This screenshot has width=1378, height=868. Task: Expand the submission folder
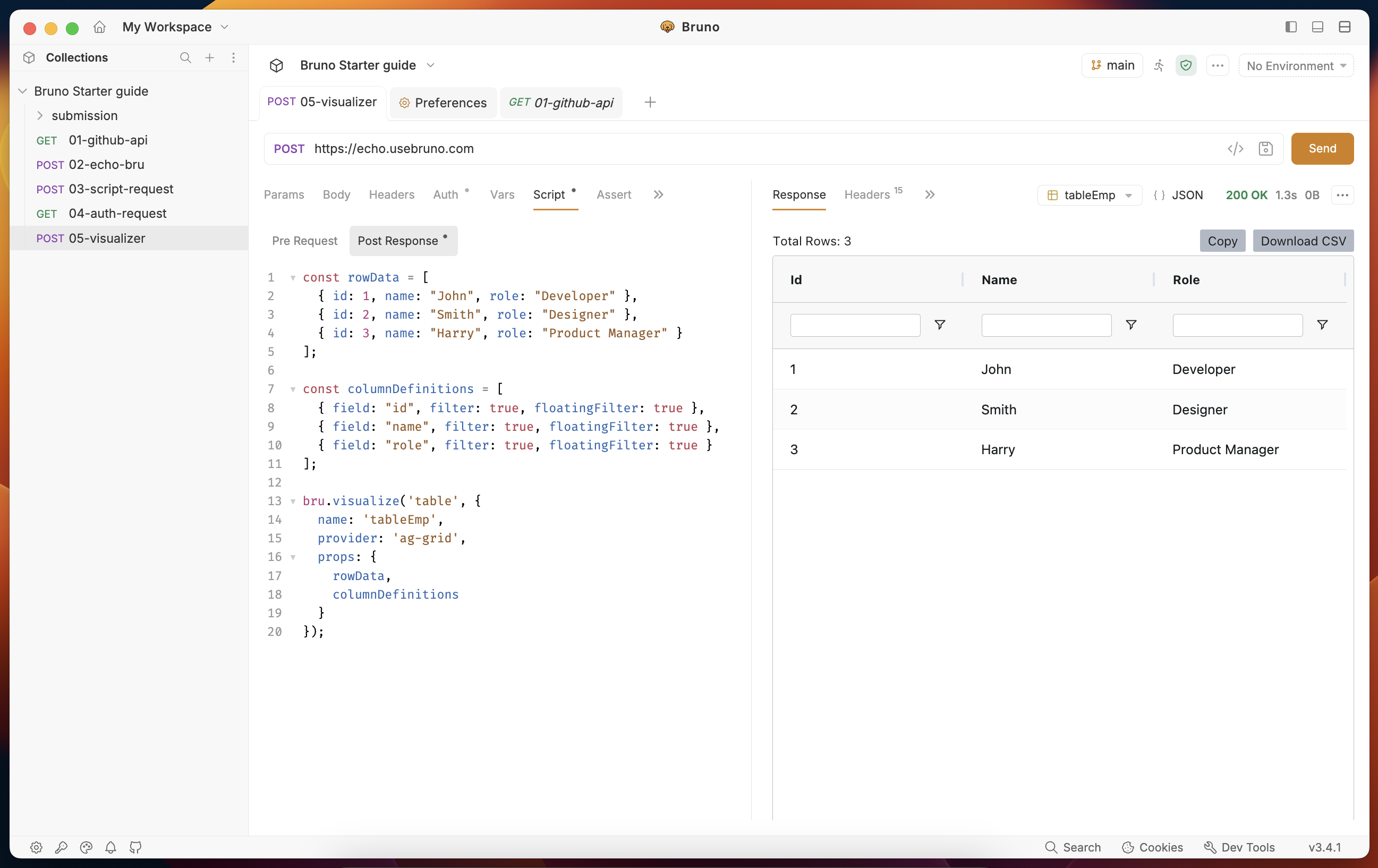click(40, 116)
